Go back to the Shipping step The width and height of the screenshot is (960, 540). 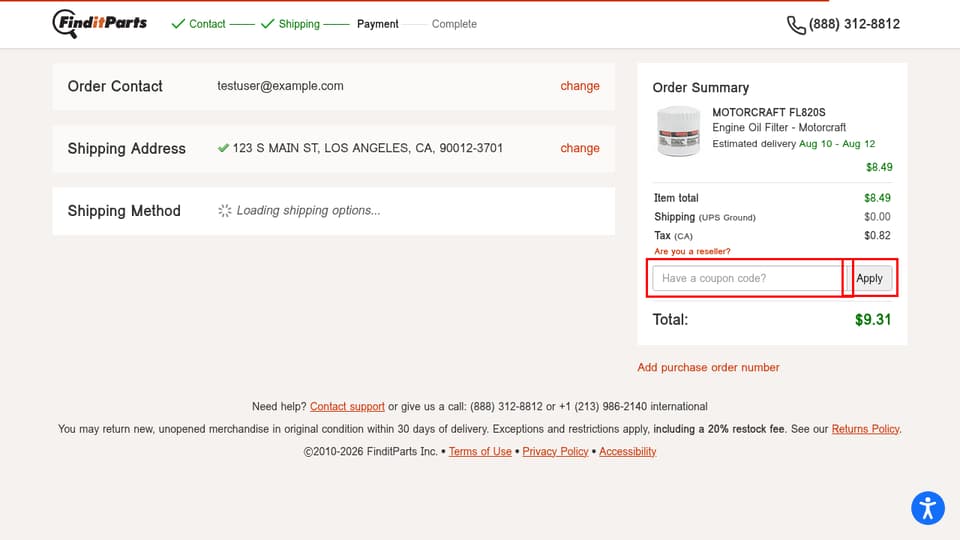299,24
